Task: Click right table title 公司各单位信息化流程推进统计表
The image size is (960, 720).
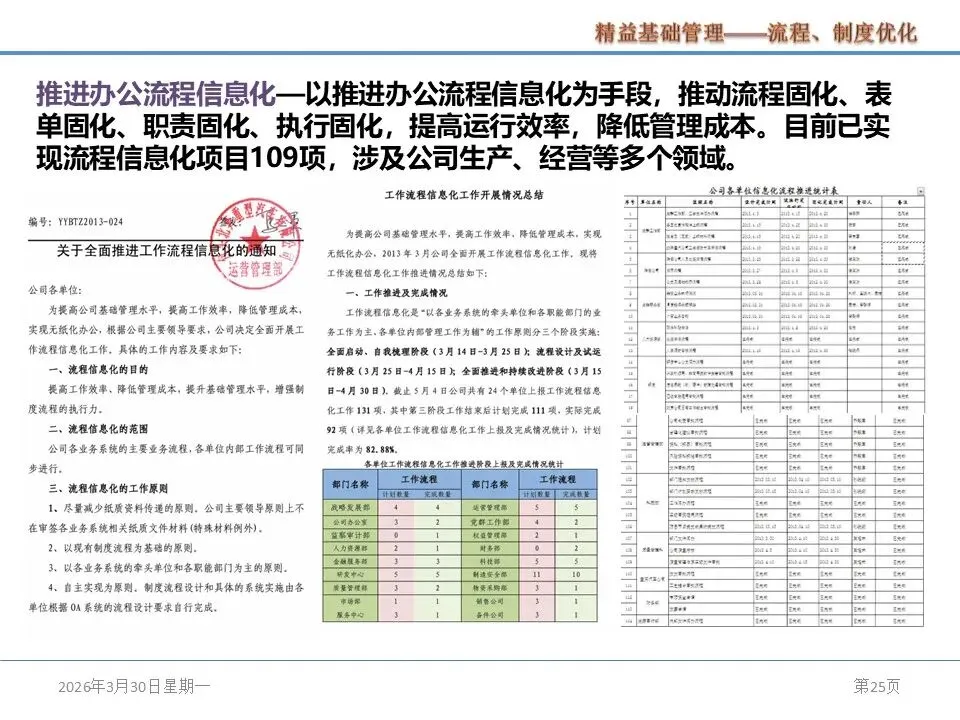Action: 773,190
